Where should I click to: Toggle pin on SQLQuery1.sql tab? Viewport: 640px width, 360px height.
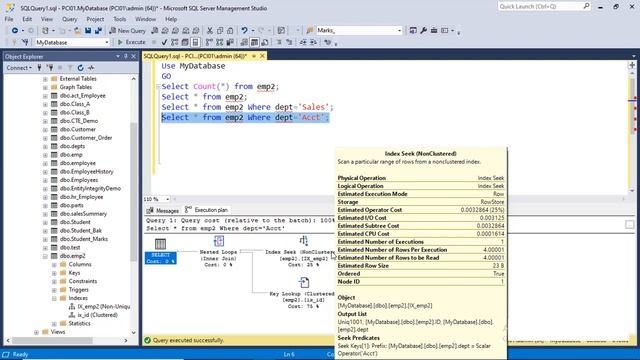tap(254, 56)
